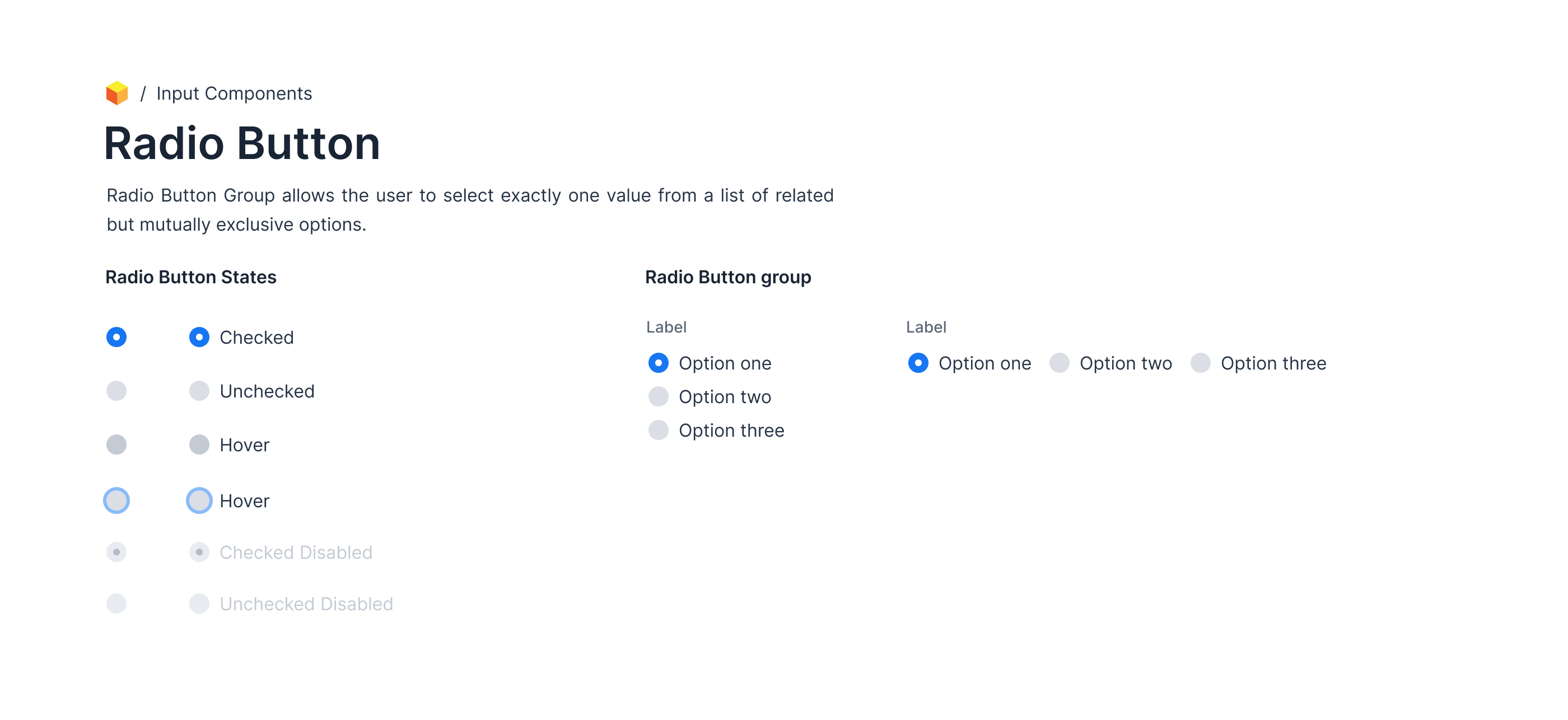Pick Option two in the horizontal group
Viewport: 1568px width, 720px height.
[x=1059, y=363]
